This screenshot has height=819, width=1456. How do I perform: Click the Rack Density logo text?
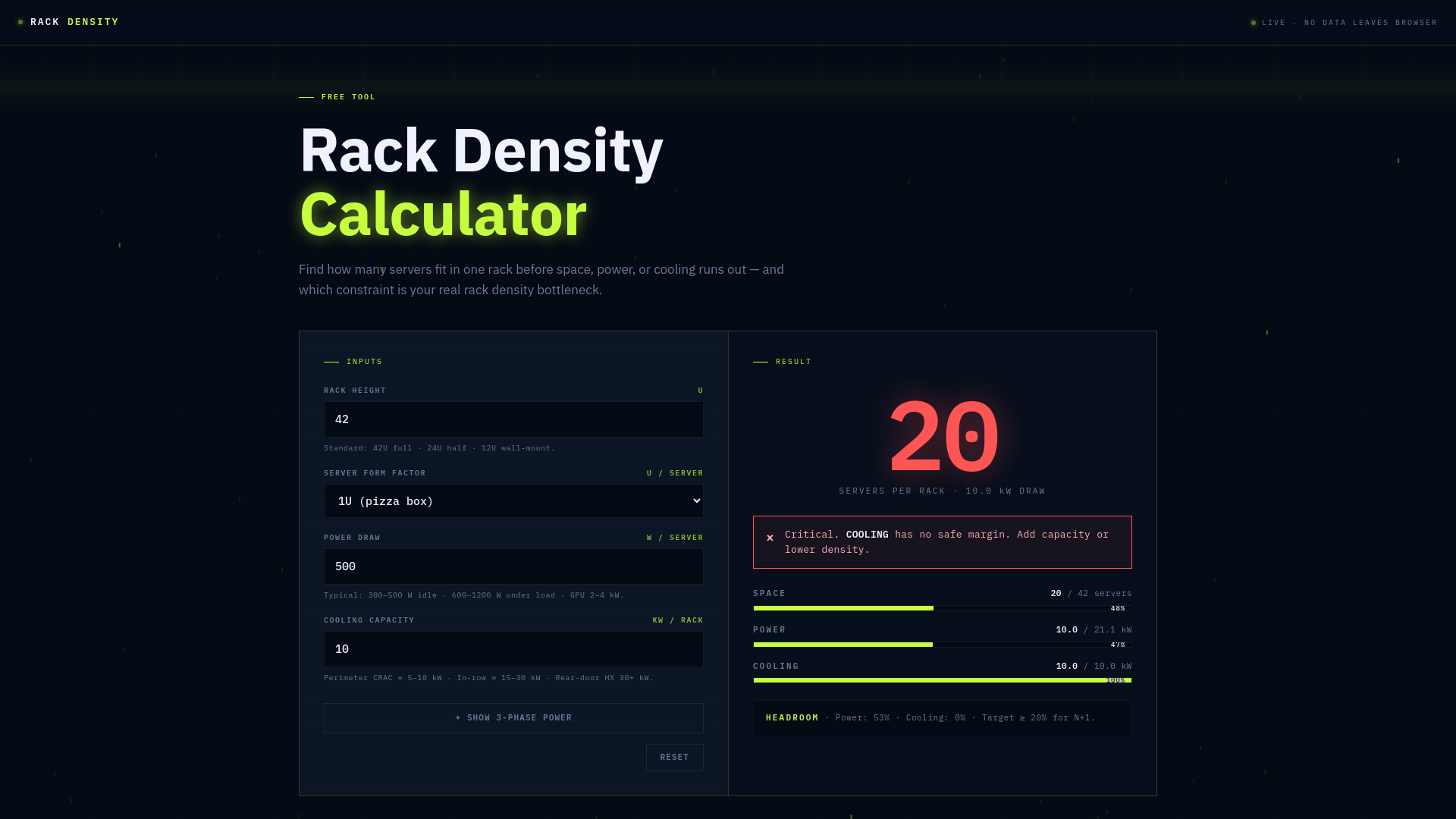[x=74, y=22]
